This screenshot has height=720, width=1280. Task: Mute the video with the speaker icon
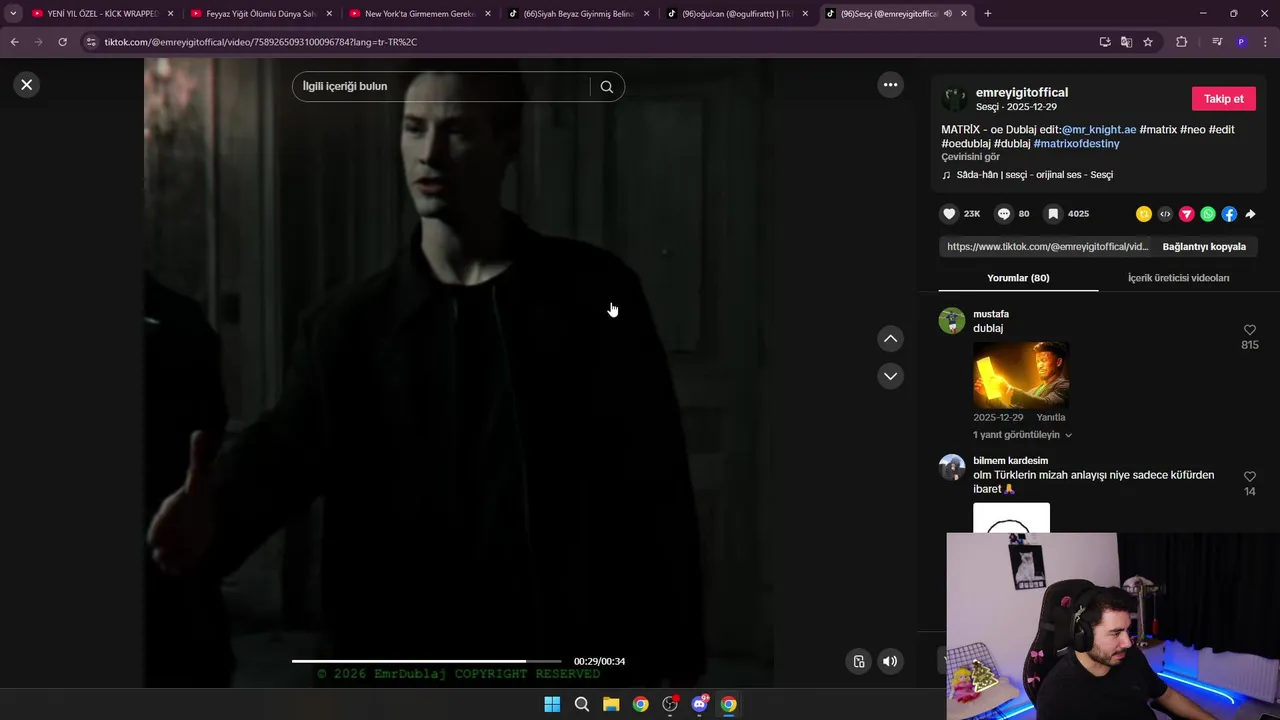pos(890,661)
